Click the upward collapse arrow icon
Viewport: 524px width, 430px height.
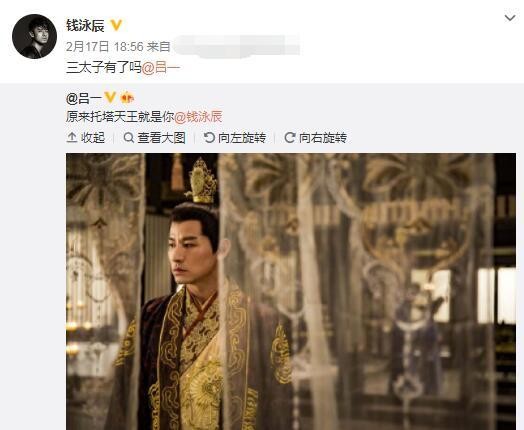(72, 138)
